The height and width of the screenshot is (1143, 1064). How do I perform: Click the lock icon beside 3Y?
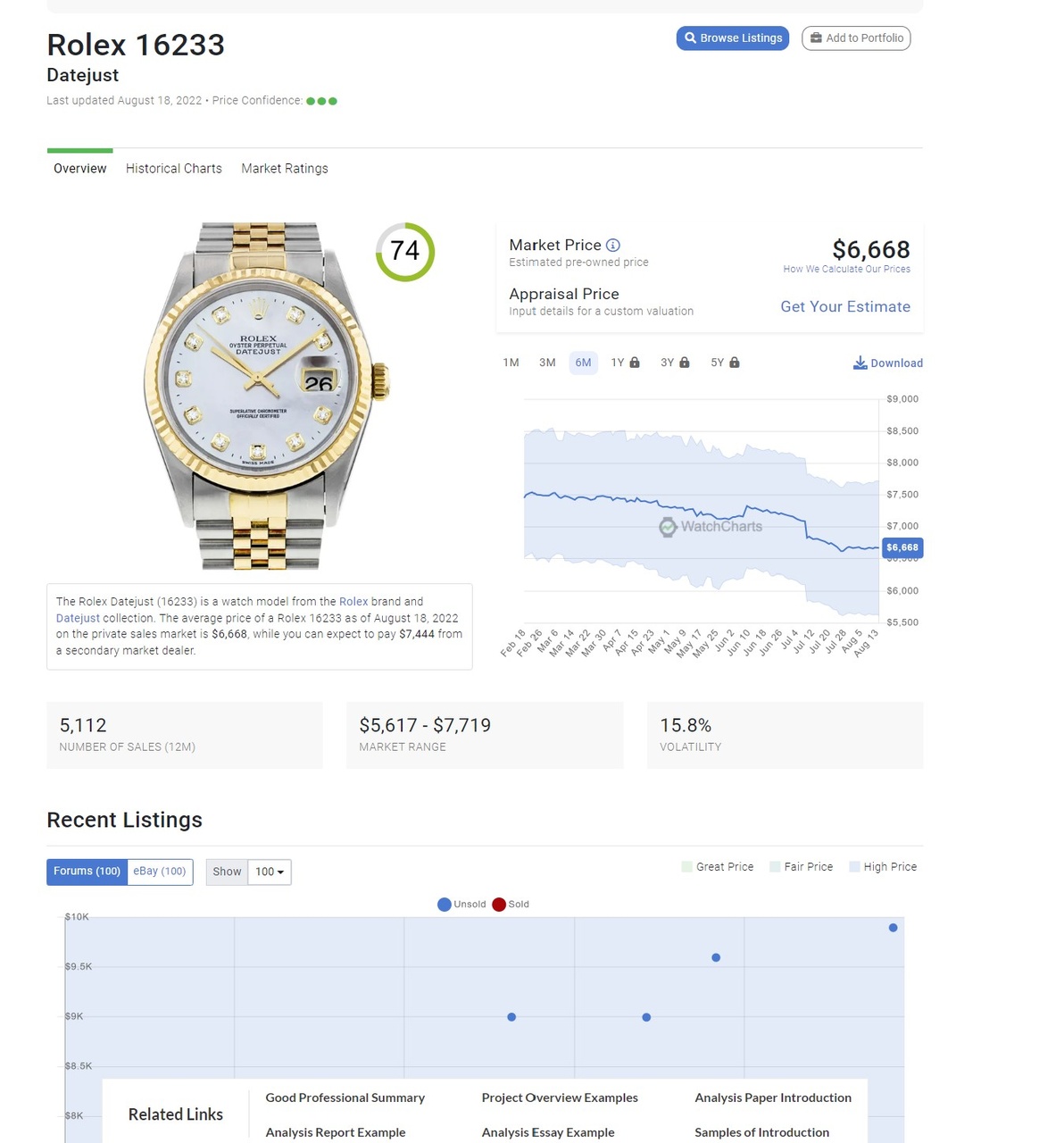pyautogui.click(x=685, y=363)
